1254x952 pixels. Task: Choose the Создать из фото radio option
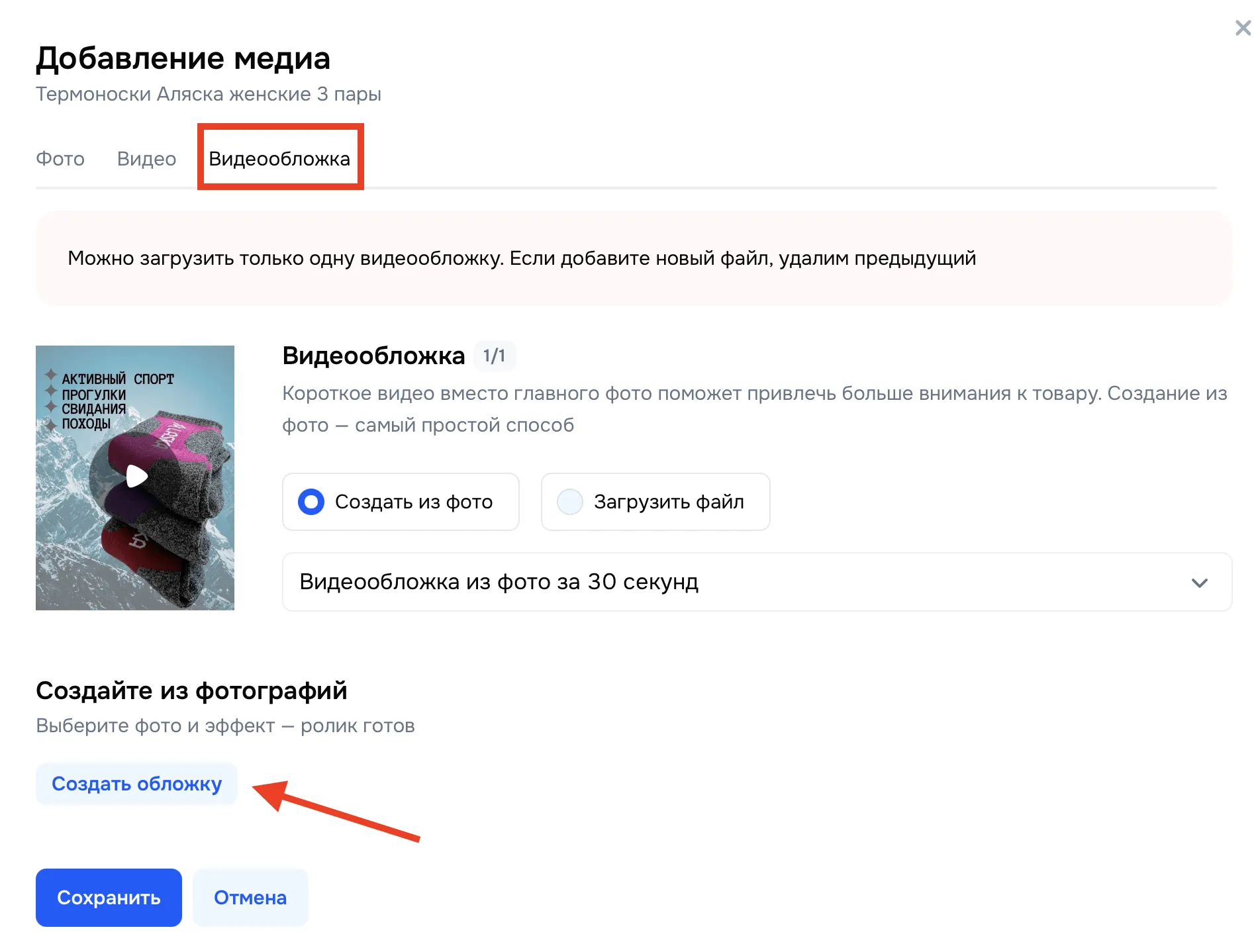point(311,502)
